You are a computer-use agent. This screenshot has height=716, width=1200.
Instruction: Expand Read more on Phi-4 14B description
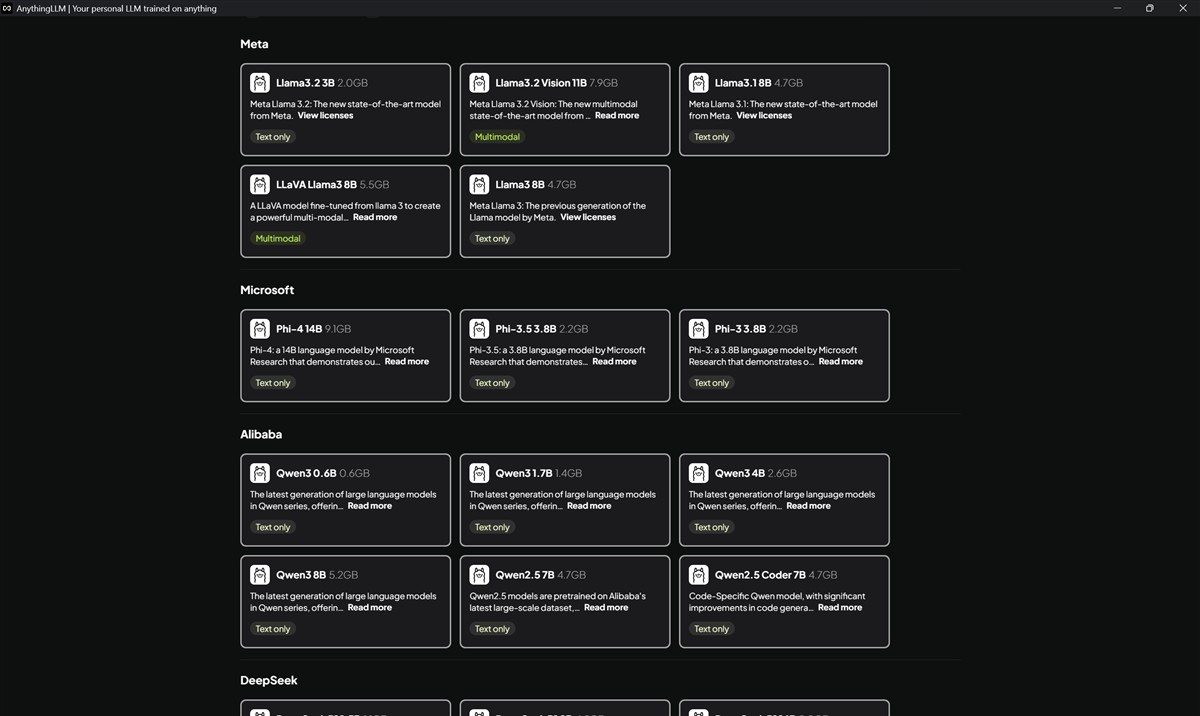coord(406,362)
